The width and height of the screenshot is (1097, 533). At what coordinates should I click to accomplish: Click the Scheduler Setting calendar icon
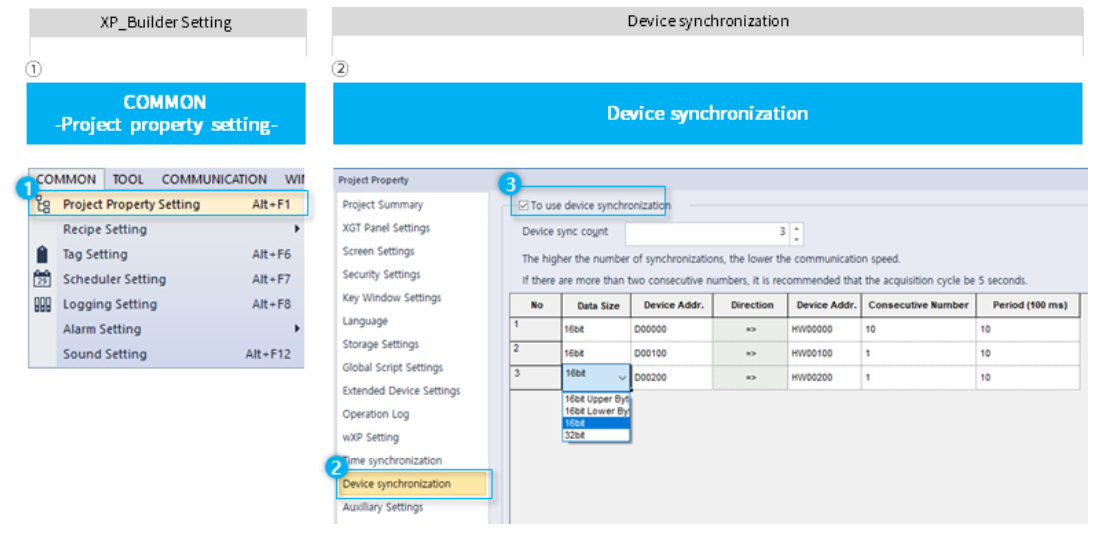point(42,280)
